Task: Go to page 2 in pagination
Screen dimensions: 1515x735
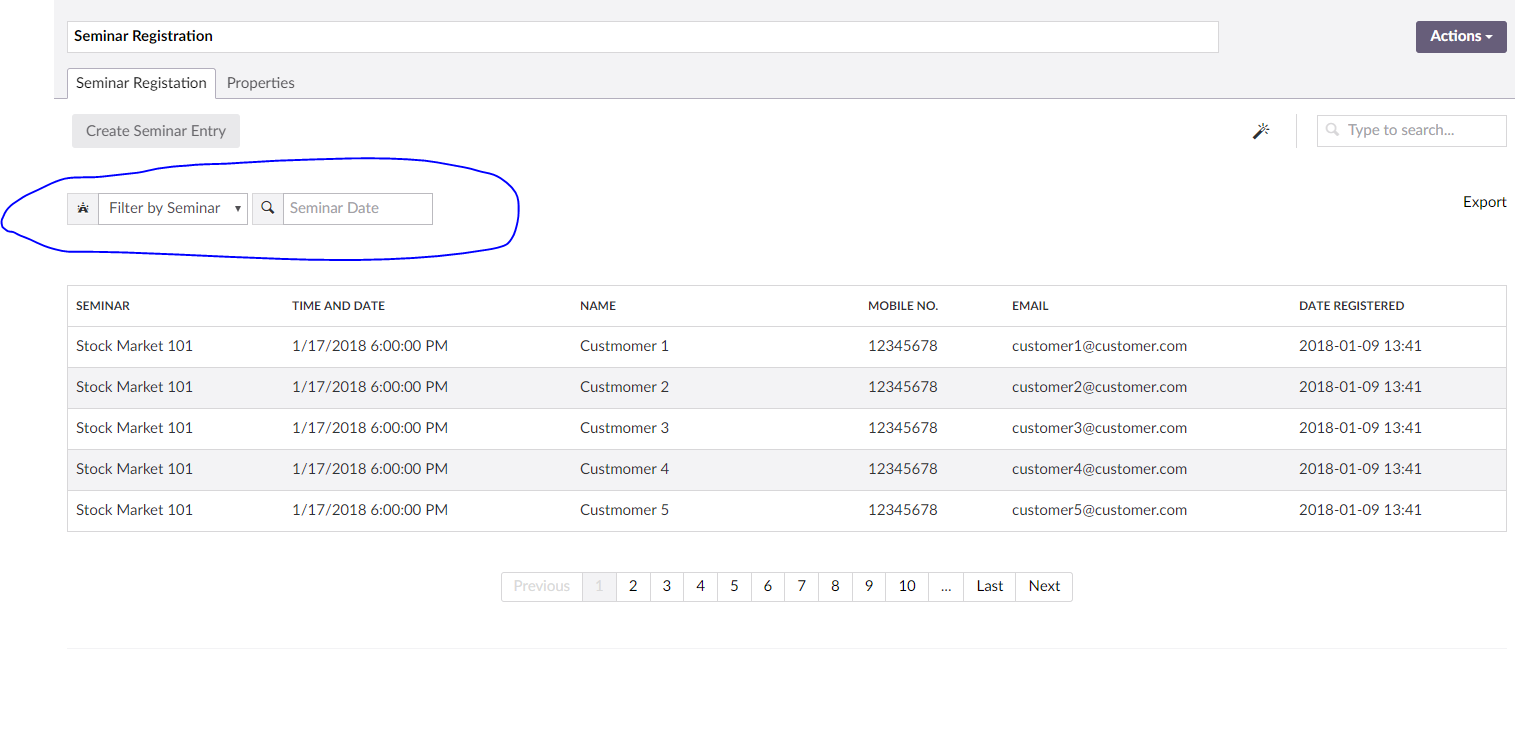Action: pyautogui.click(x=633, y=586)
